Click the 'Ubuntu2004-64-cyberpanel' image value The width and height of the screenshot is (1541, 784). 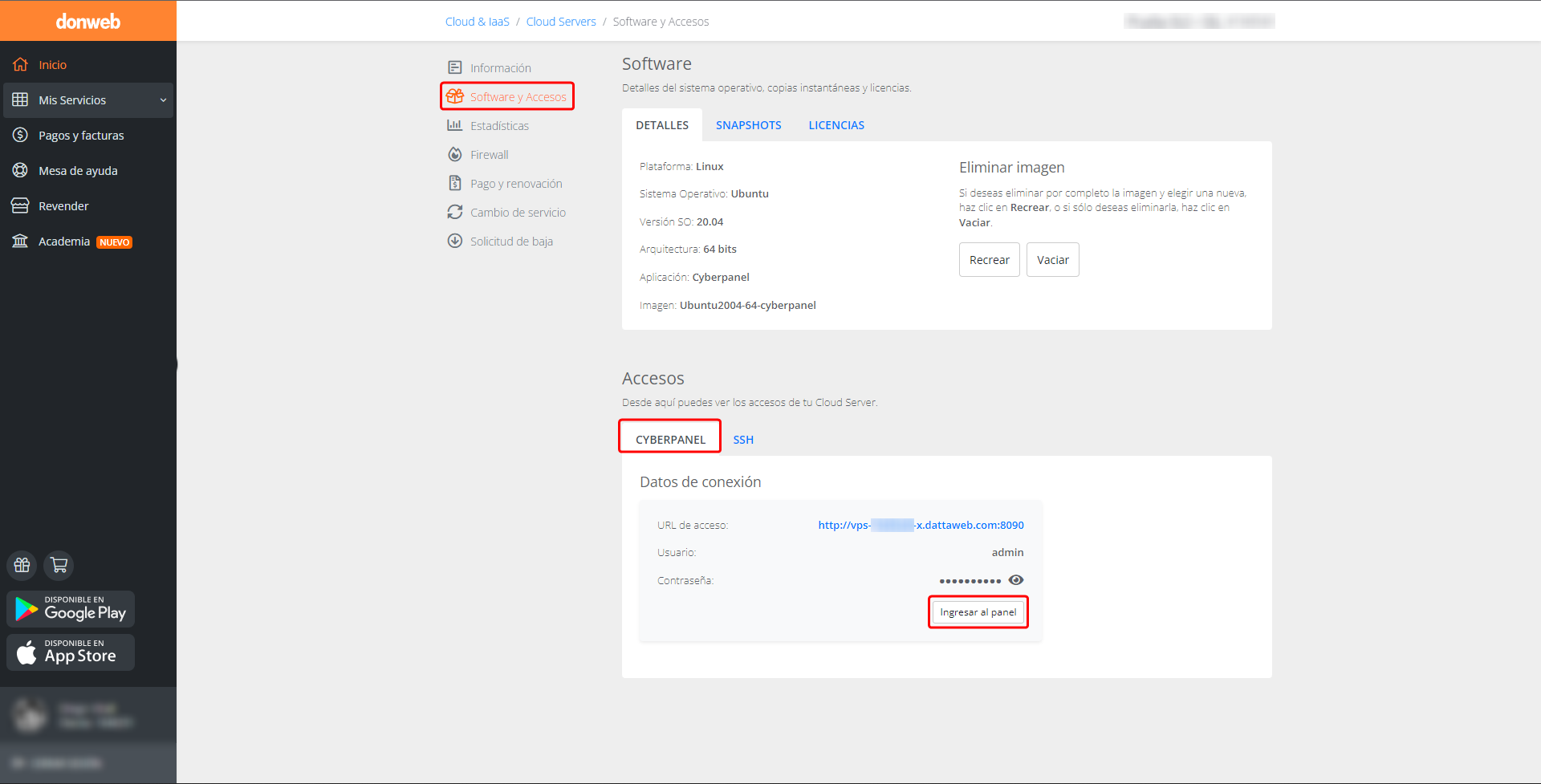(x=748, y=305)
